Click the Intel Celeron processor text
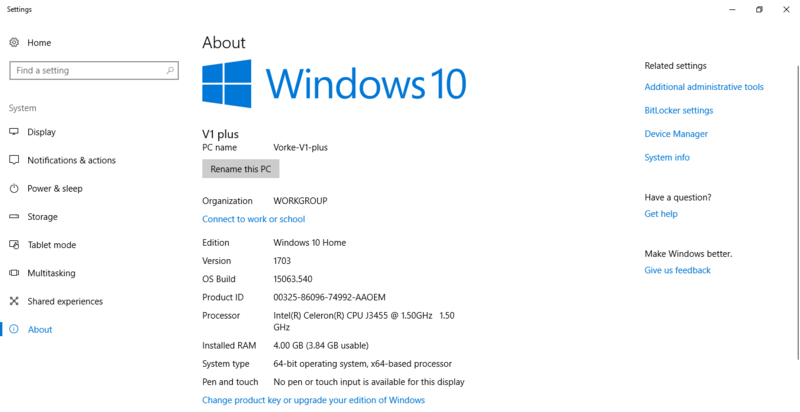The width and height of the screenshot is (800, 412). tap(364, 321)
